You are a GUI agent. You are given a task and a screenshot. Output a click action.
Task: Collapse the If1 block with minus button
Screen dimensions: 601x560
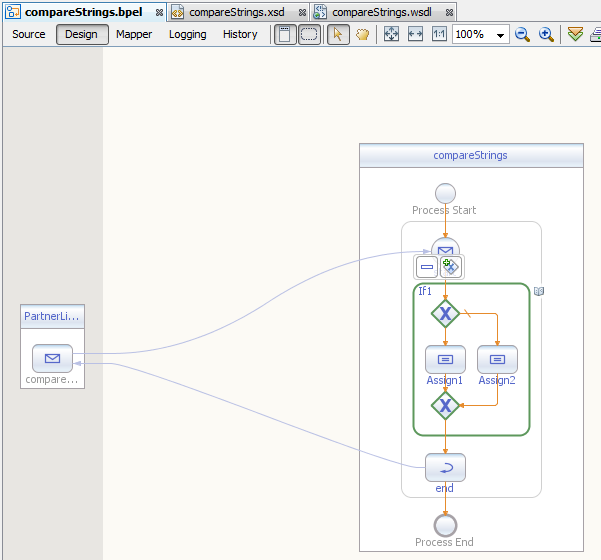(427, 267)
